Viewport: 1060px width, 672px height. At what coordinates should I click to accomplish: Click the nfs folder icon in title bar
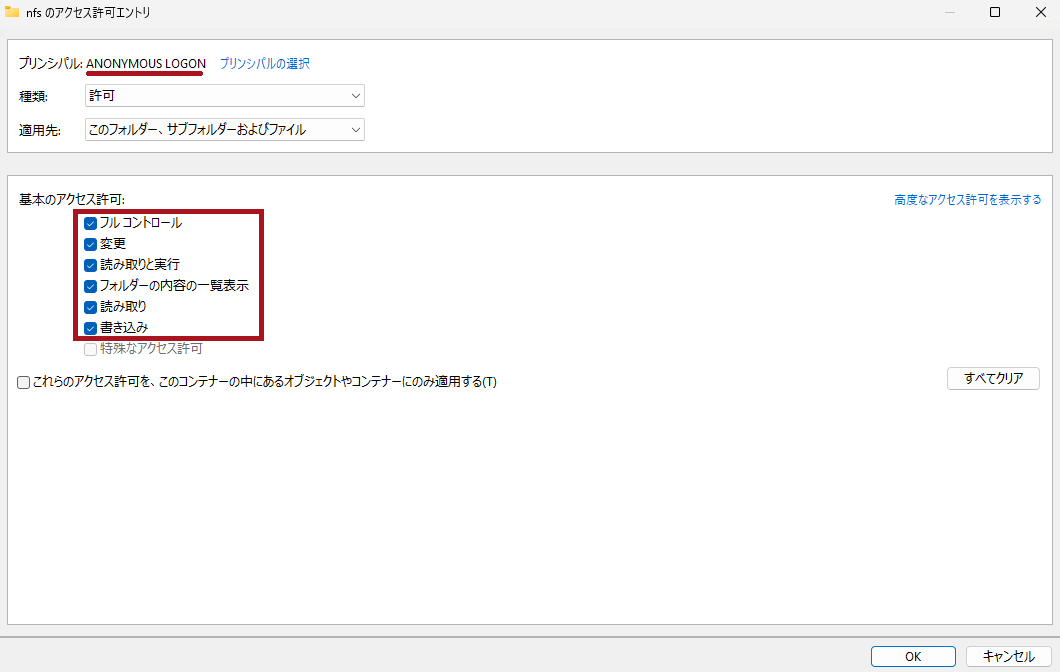point(12,12)
